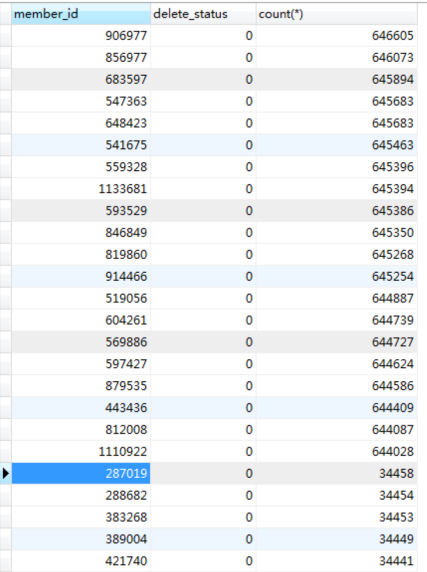Click count value 34441
This screenshot has width=427, height=572.
coord(396,561)
